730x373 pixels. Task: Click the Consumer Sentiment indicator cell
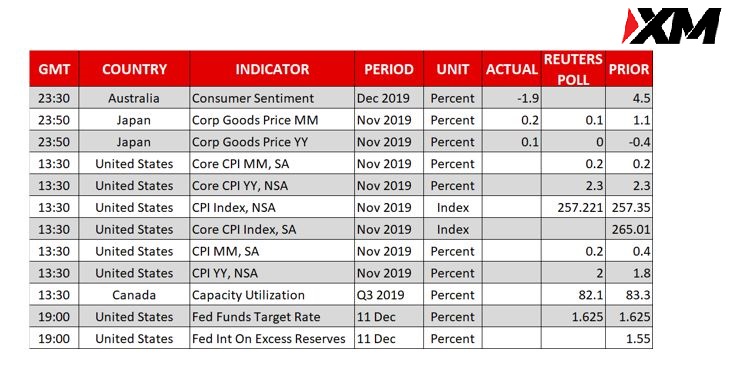click(x=272, y=98)
